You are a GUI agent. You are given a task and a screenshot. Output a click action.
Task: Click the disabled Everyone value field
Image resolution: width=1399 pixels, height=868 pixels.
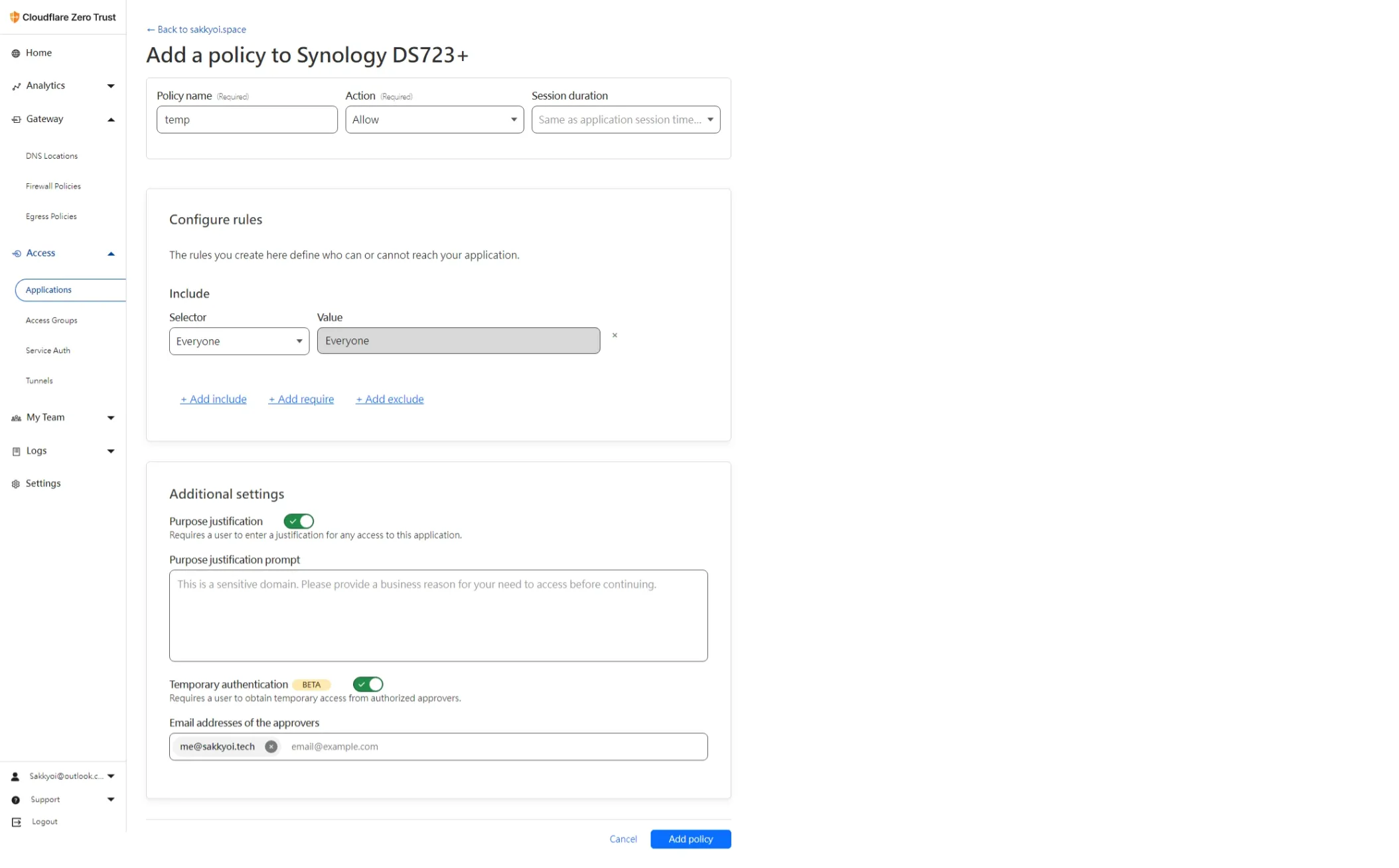coord(459,340)
